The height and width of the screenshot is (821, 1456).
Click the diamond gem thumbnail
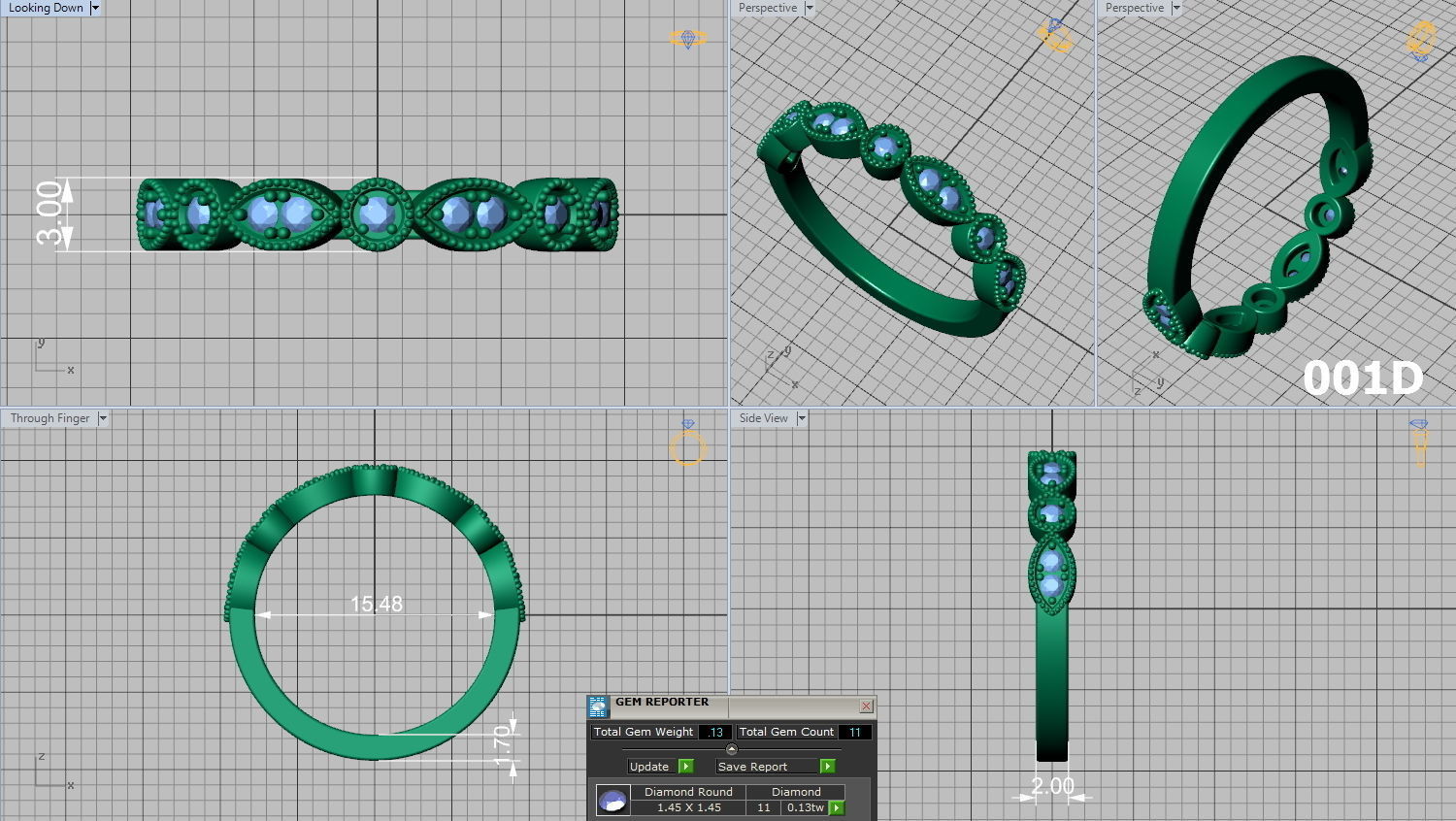613,801
